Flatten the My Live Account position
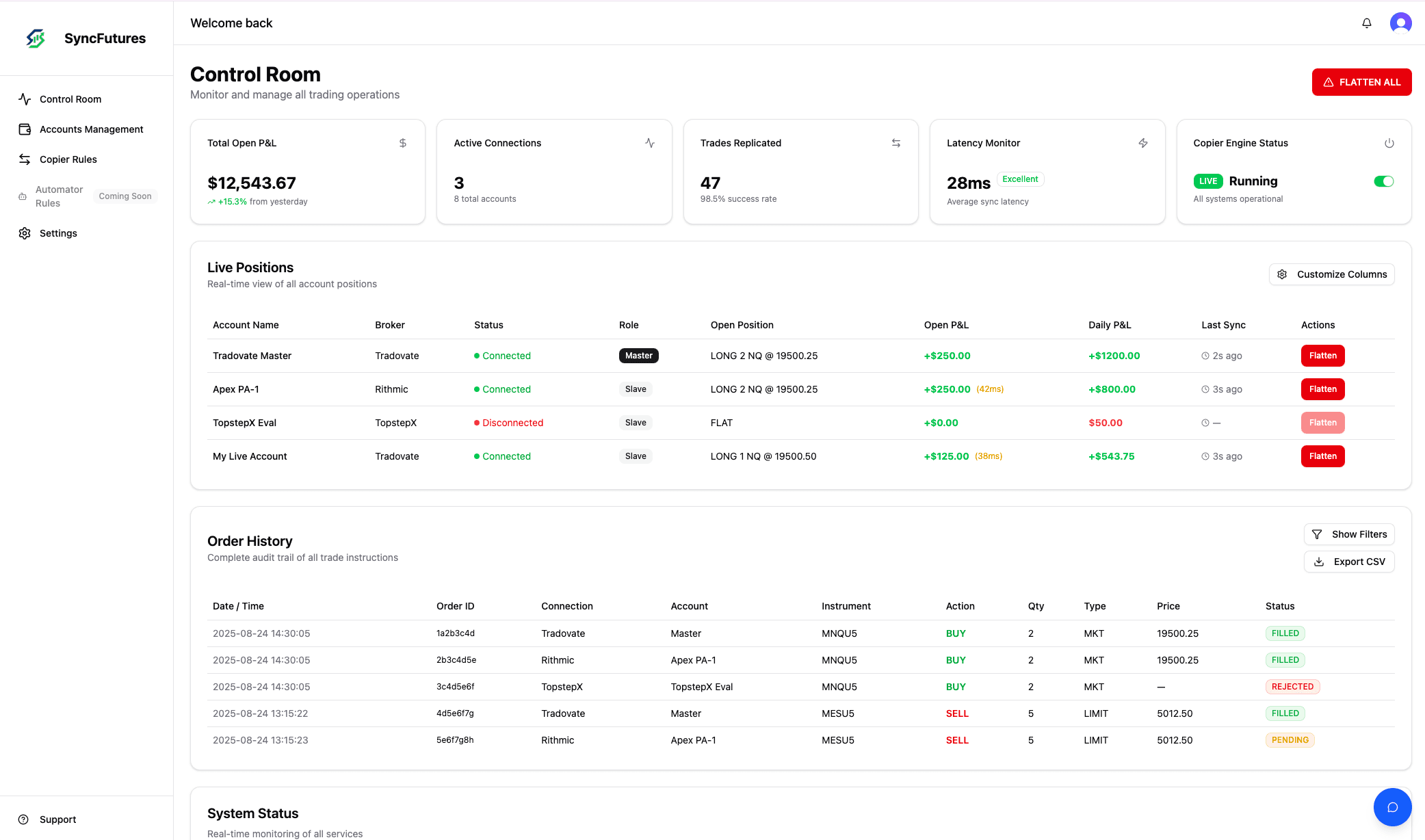This screenshot has width=1425, height=840. click(x=1322, y=456)
